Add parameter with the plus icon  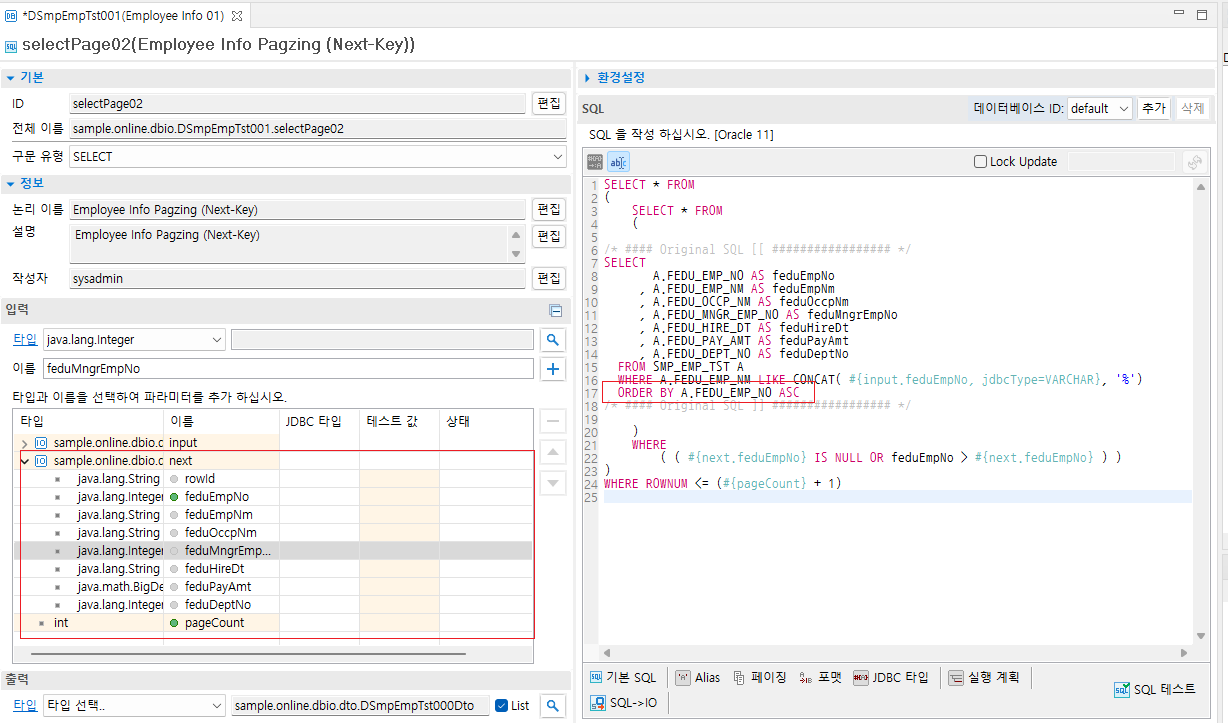pos(552,369)
